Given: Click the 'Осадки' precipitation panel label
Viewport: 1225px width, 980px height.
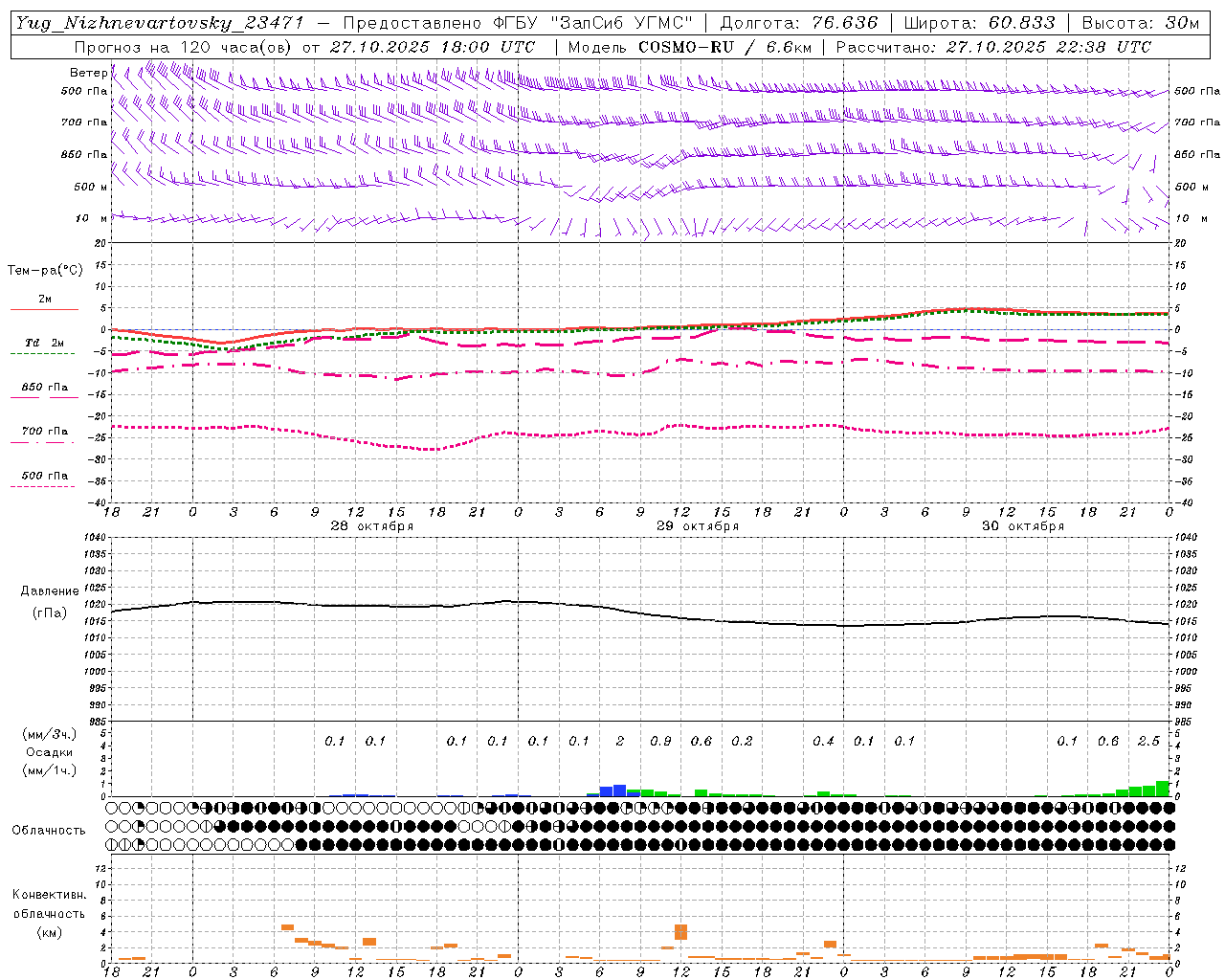Looking at the screenshot, I should point(49,752).
